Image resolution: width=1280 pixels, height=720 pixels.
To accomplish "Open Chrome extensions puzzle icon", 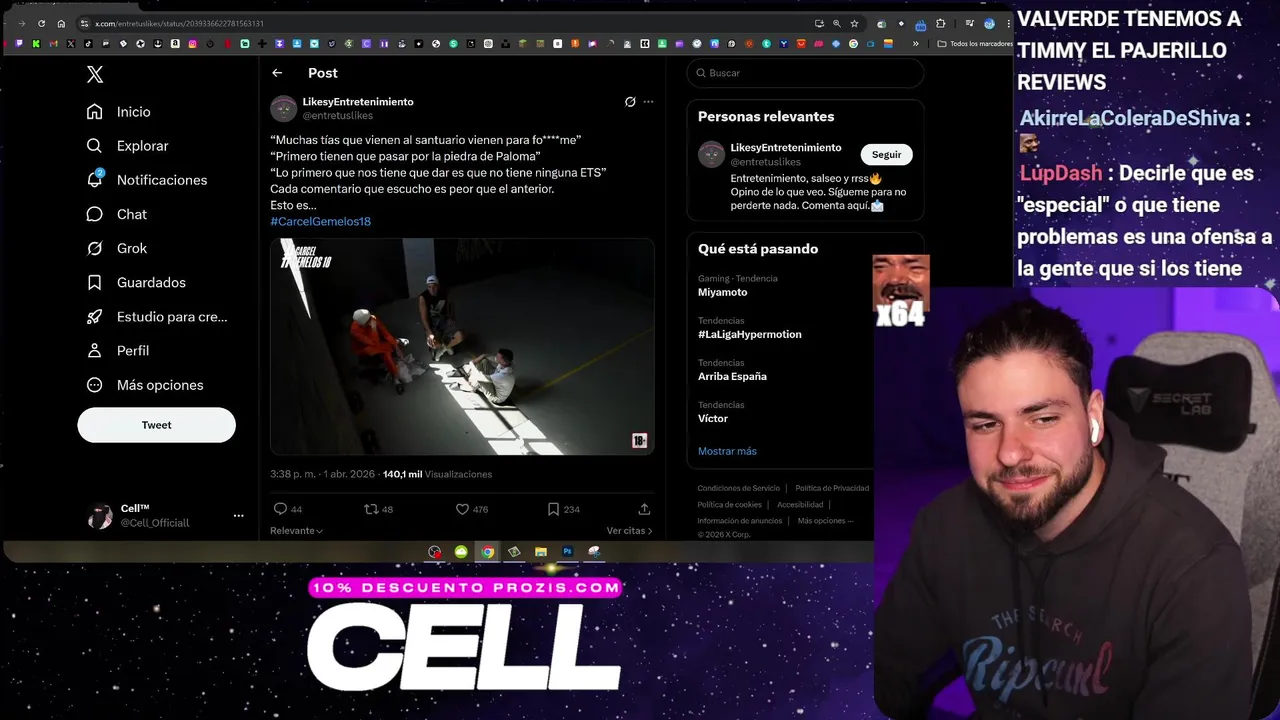I will (x=940, y=23).
